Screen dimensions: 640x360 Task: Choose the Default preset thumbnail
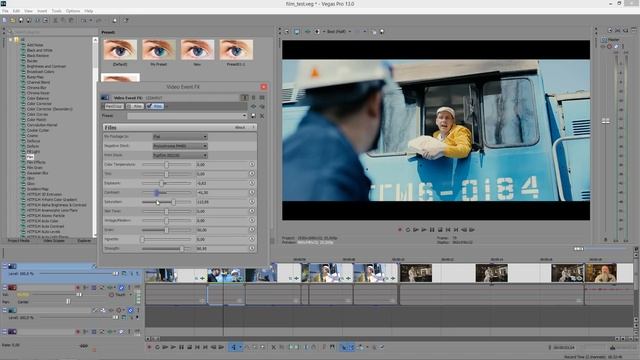pos(120,50)
